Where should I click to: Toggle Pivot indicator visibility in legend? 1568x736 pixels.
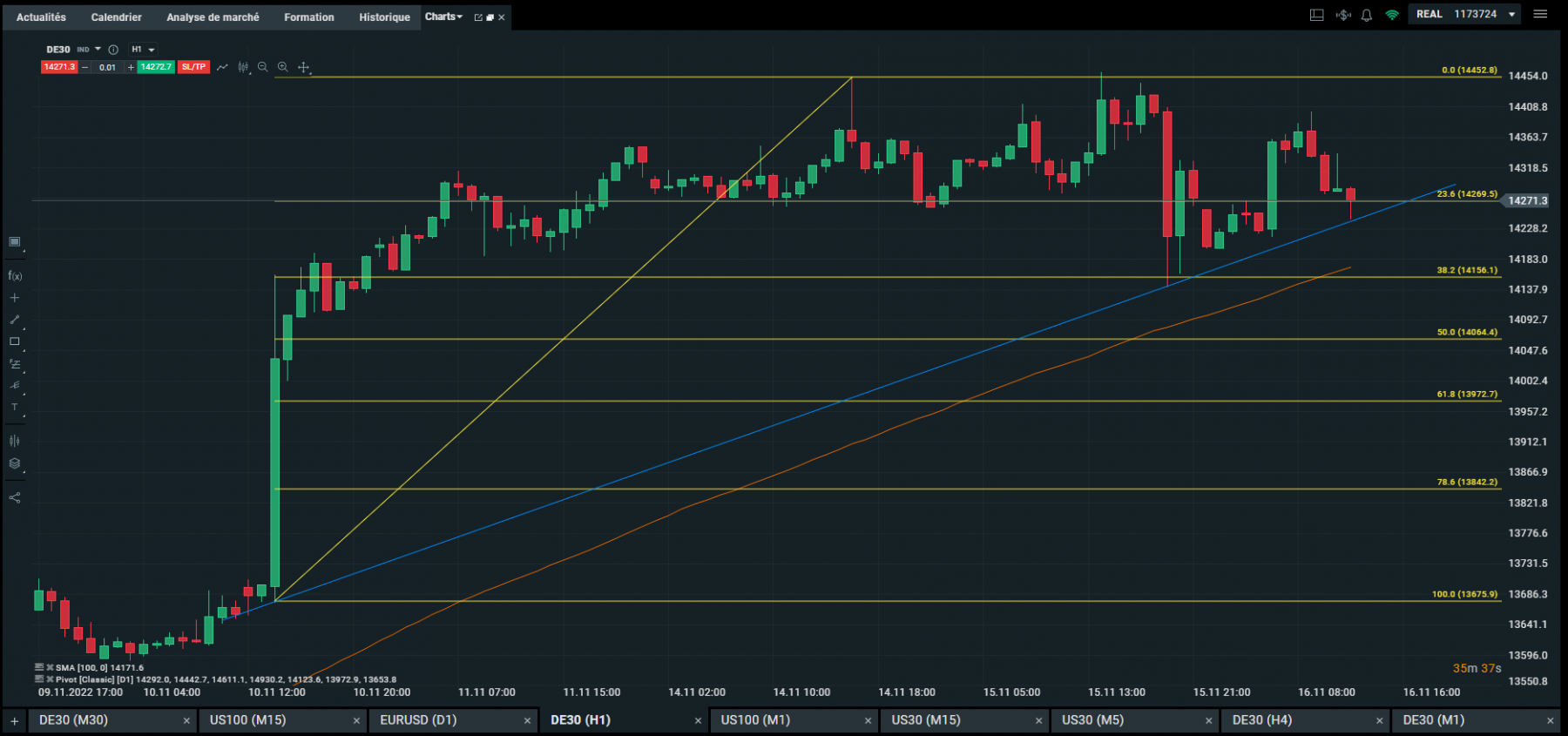[x=39, y=679]
